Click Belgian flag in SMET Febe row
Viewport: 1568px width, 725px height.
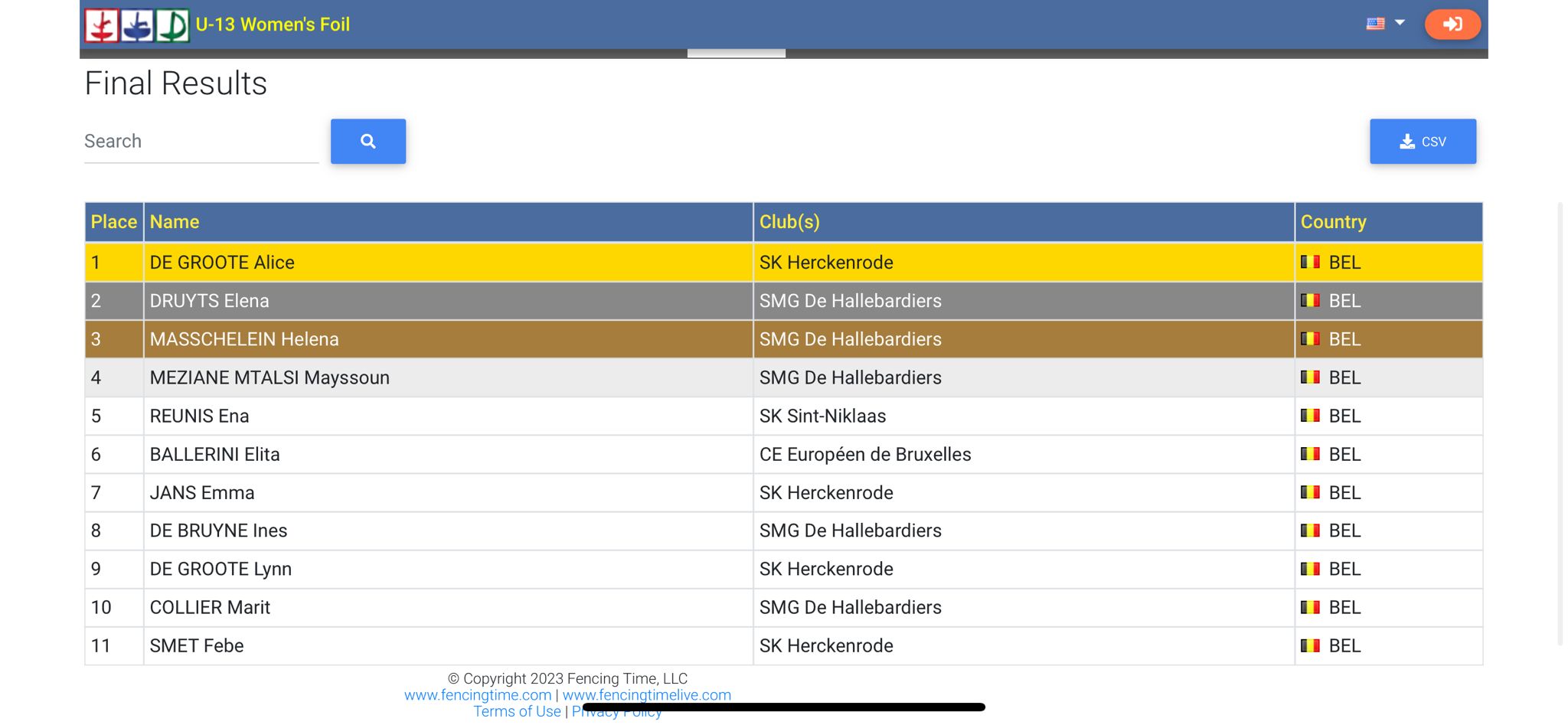coord(1310,646)
